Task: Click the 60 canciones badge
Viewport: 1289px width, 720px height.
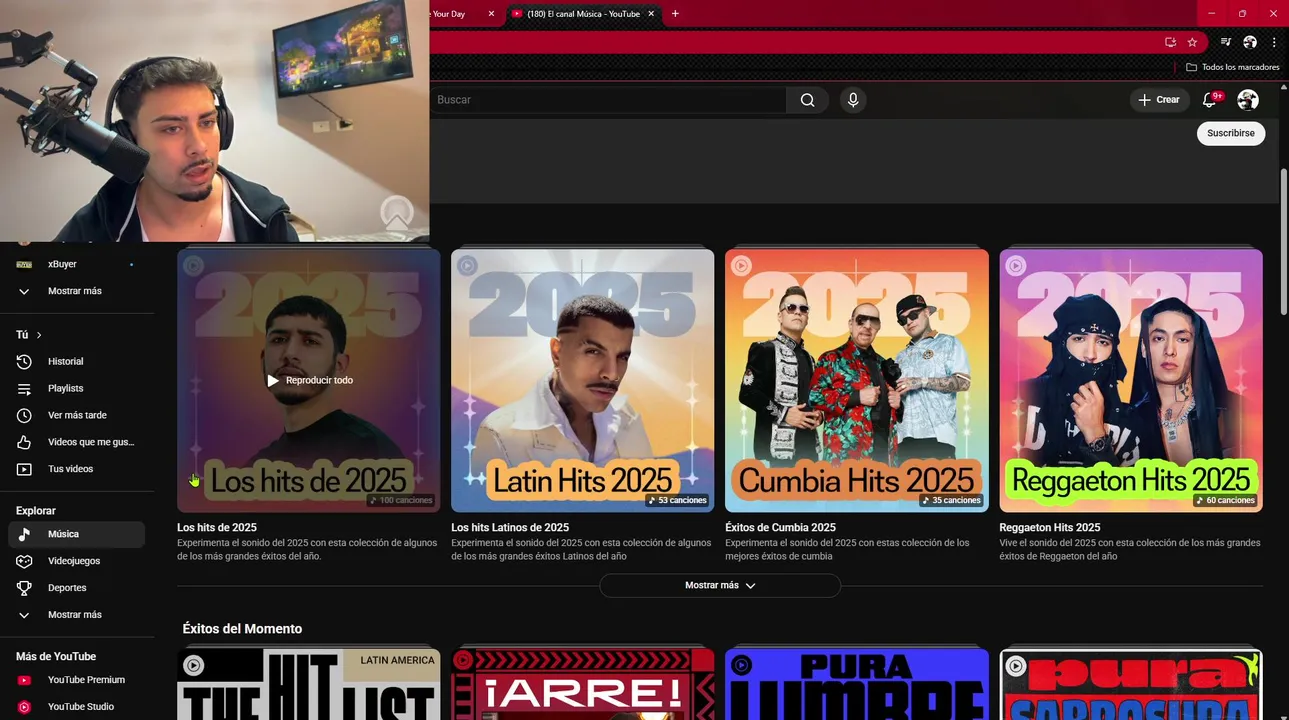Action: click(1225, 500)
